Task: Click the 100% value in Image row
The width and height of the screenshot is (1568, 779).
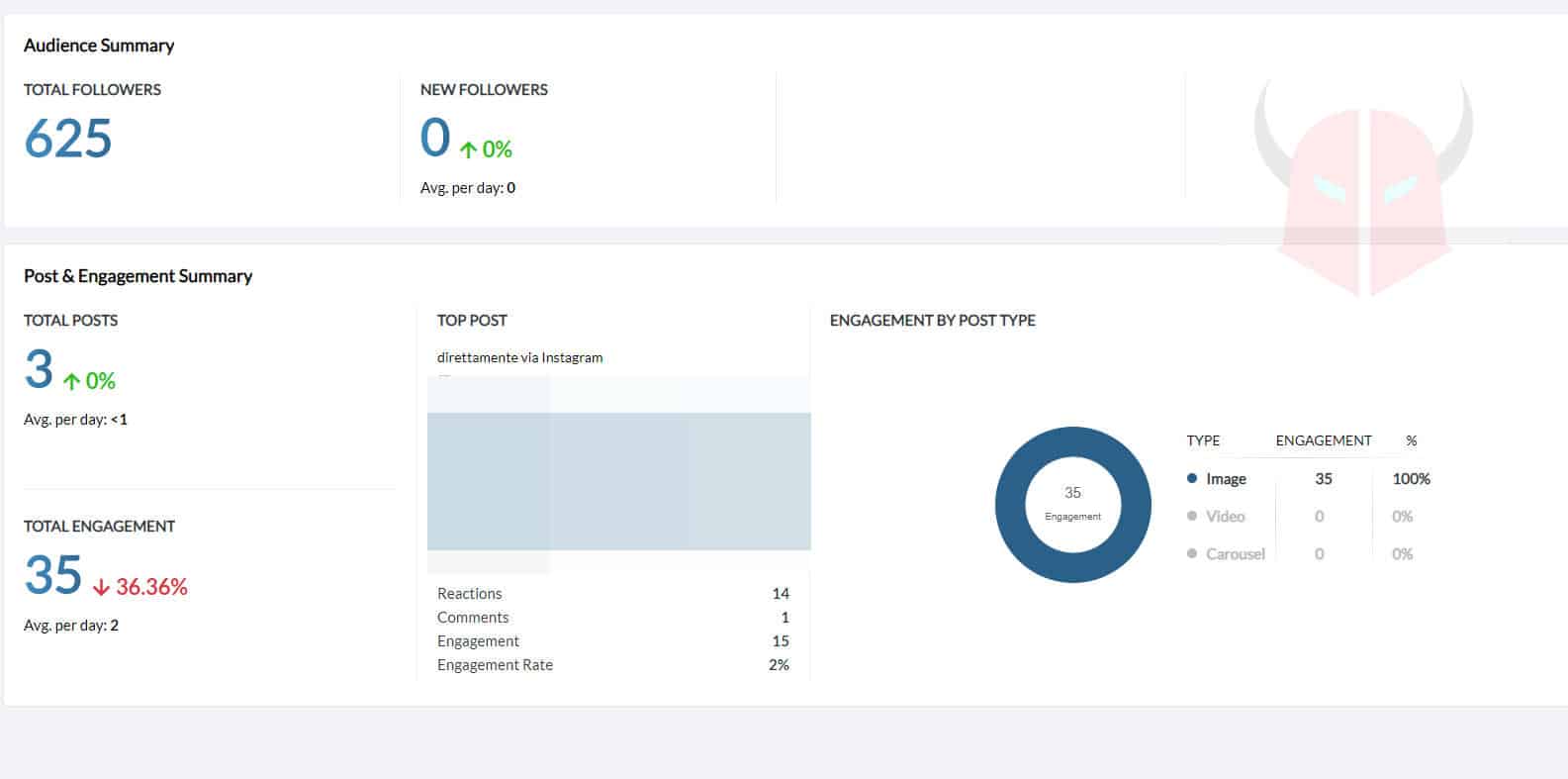Action: tap(1412, 479)
